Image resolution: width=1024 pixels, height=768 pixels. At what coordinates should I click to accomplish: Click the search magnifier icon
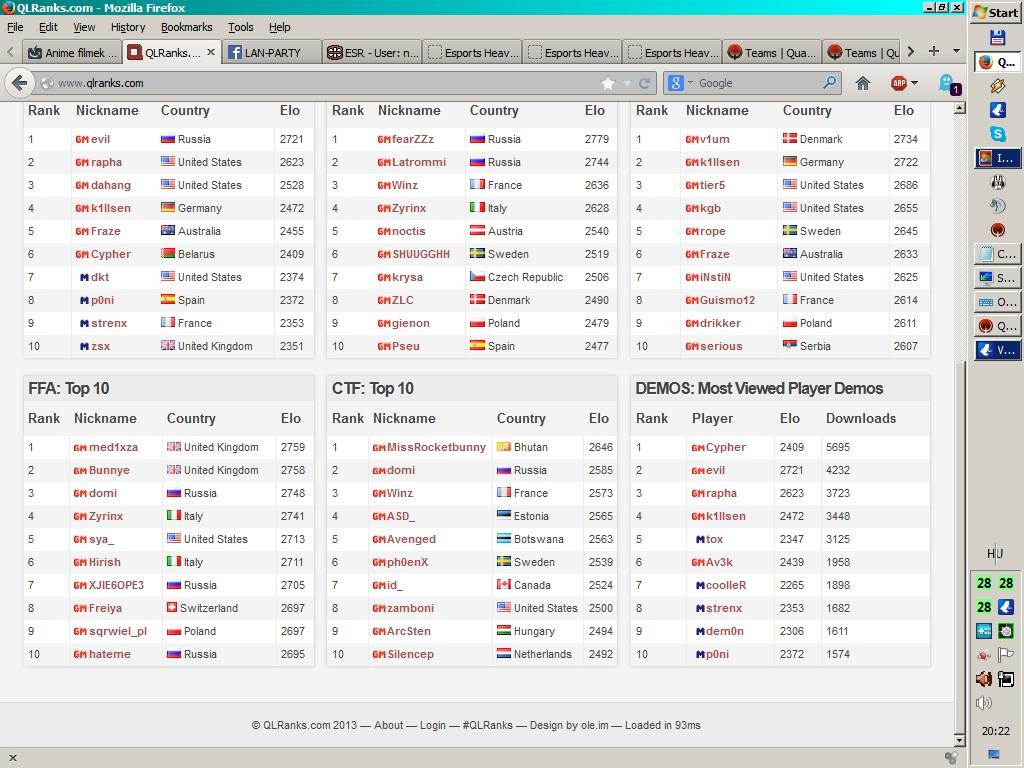(829, 82)
